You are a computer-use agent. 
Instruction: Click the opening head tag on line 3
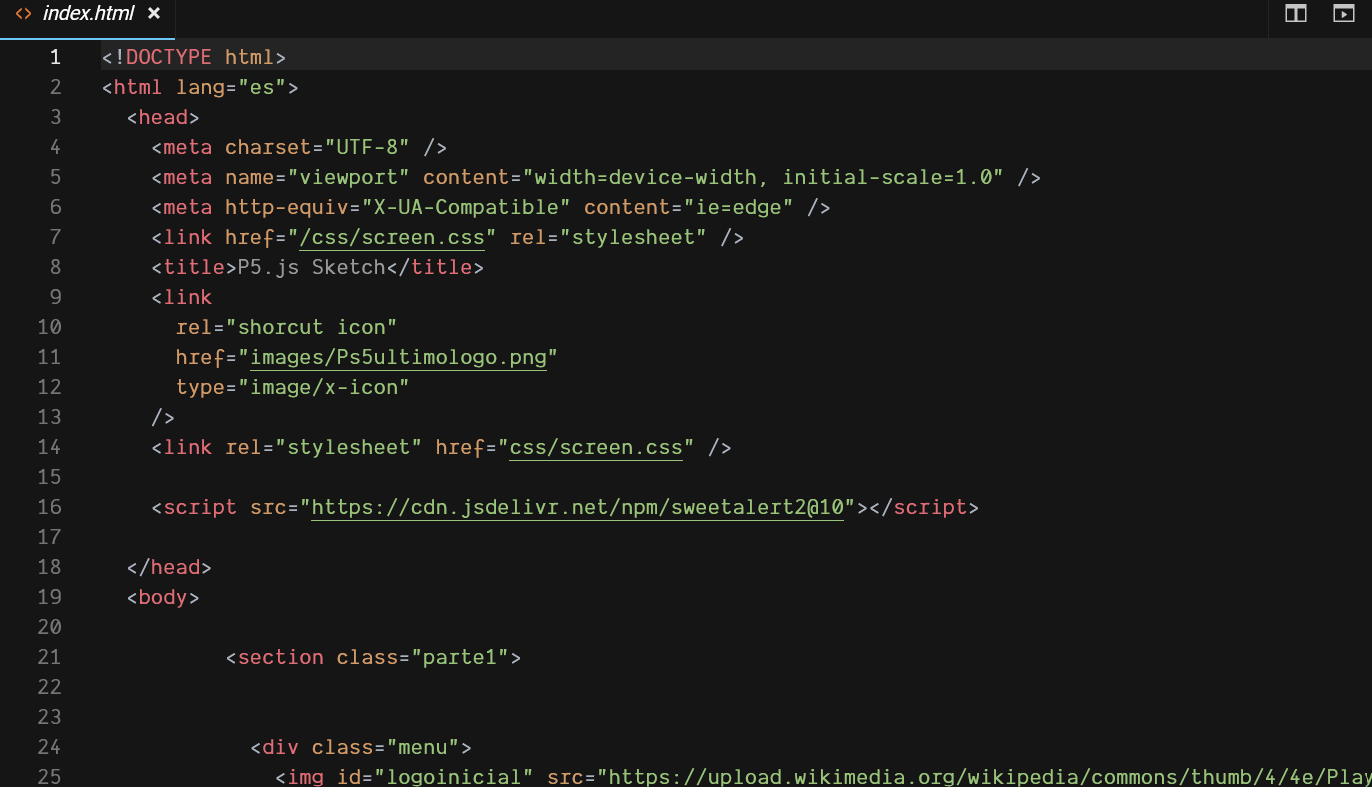pyautogui.click(x=163, y=117)
